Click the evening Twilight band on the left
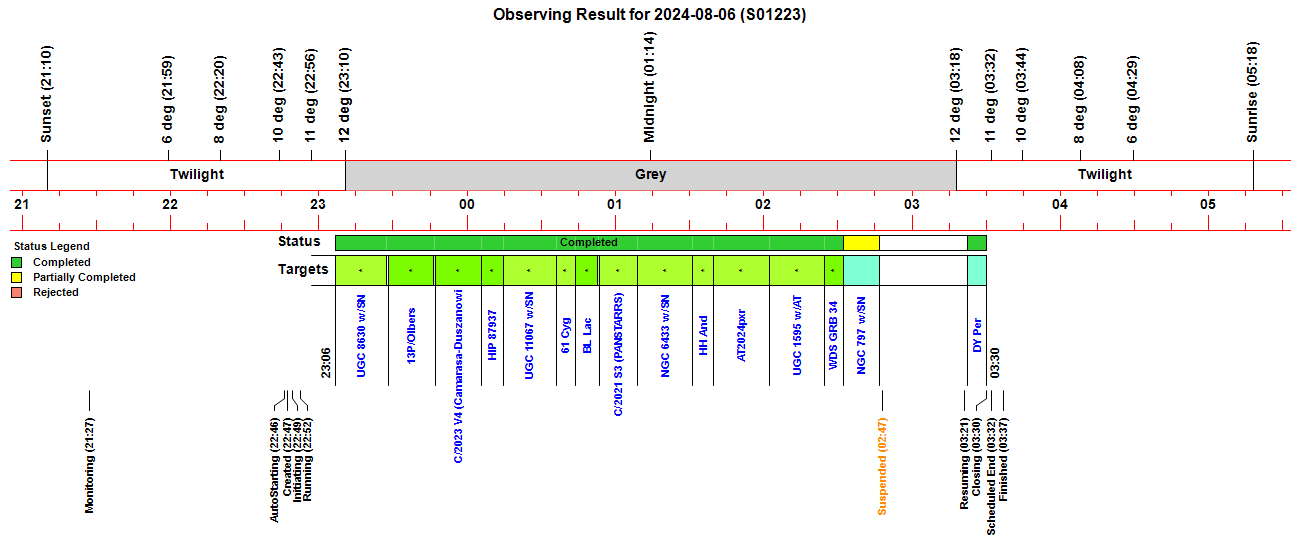This screenshot has height=560, width=1300. coord(197,175)
